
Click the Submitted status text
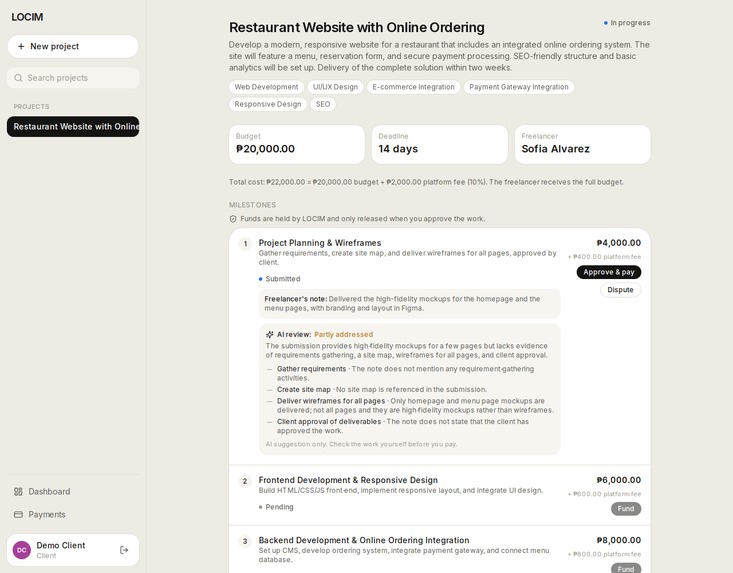tap(283, 279)
